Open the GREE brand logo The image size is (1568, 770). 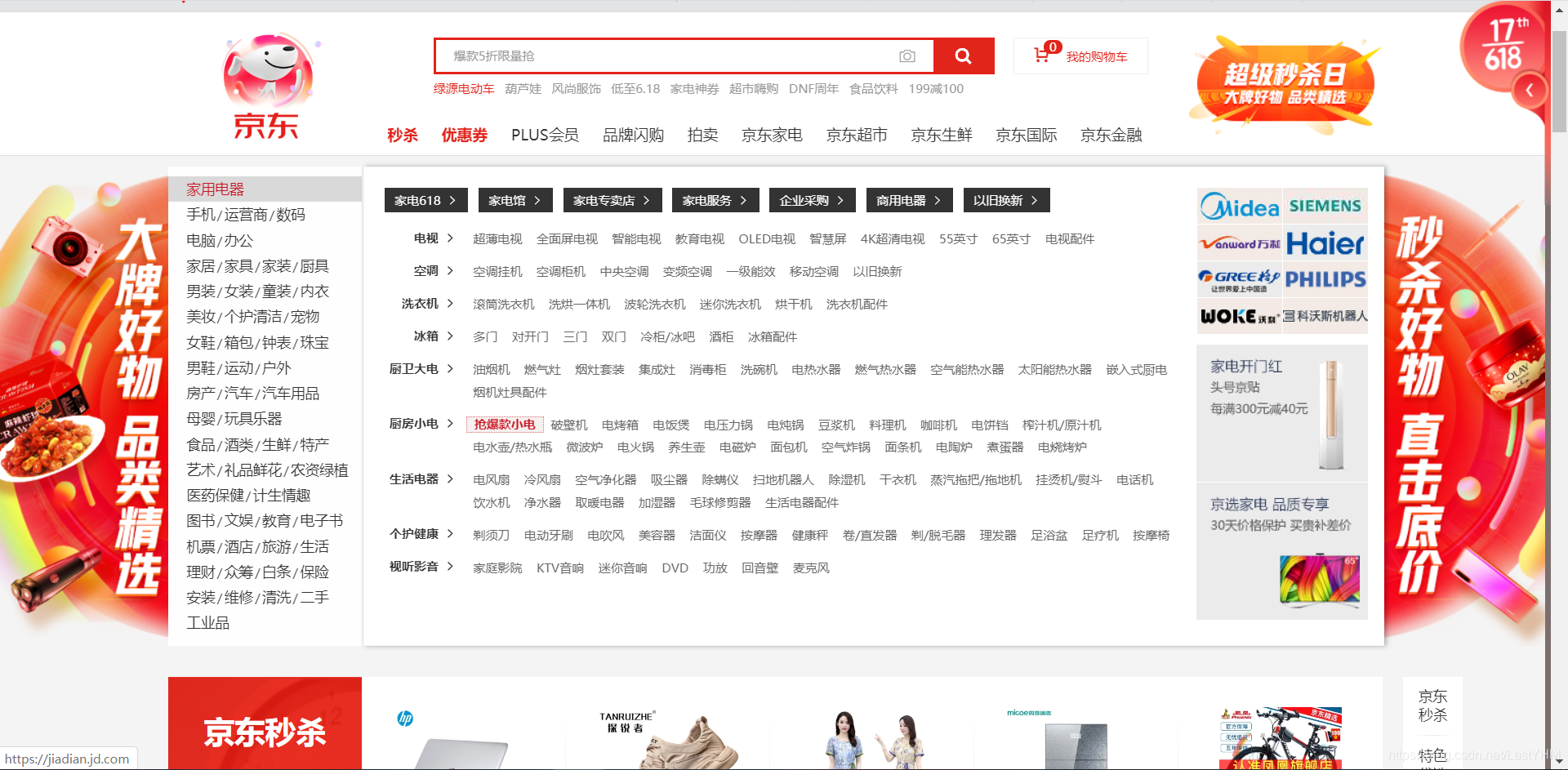point(1240,280)
